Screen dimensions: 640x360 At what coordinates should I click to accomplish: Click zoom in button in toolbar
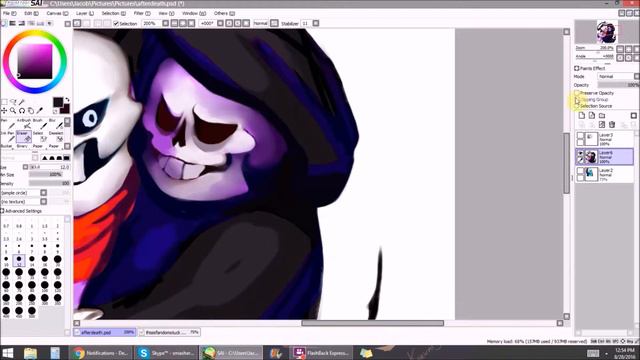pyautogui.click(x=183, y=23)
